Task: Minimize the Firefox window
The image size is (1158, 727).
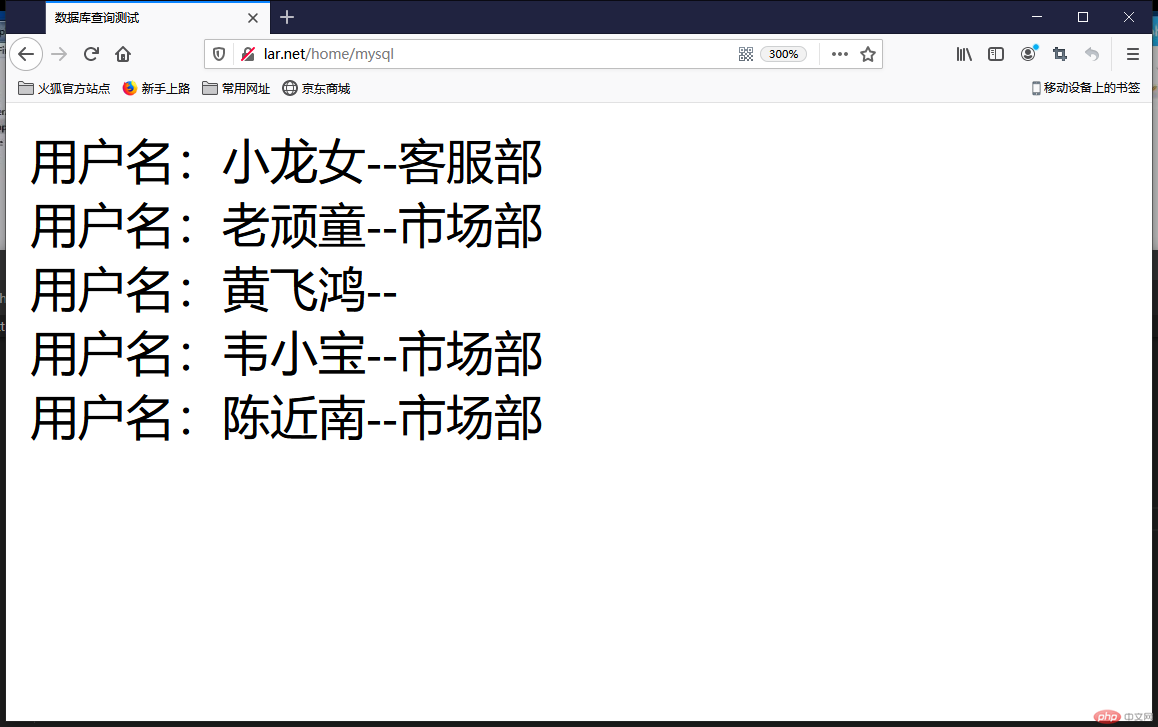Action: click(1037, 17)
